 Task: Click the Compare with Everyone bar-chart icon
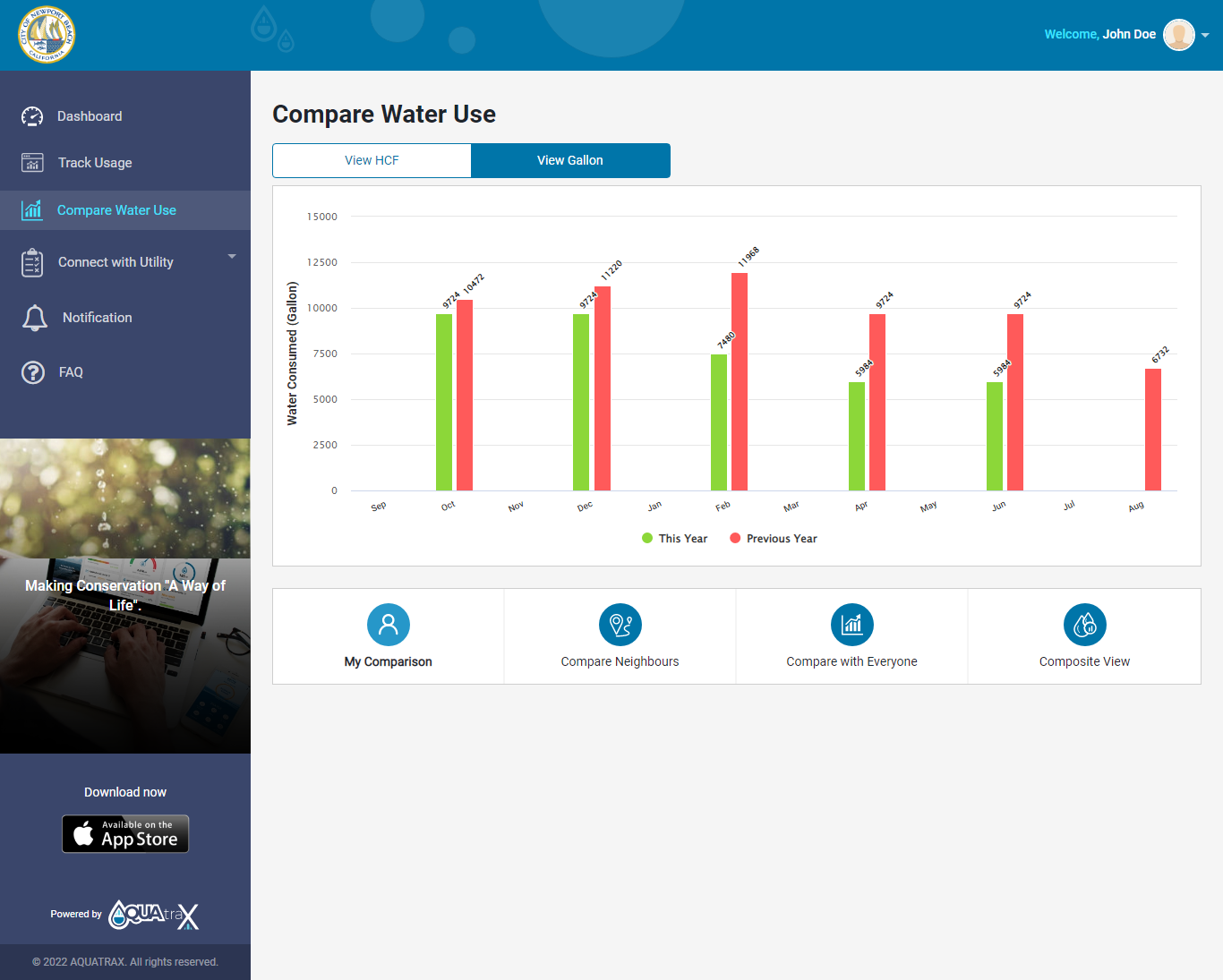click(x=851, y=625)
